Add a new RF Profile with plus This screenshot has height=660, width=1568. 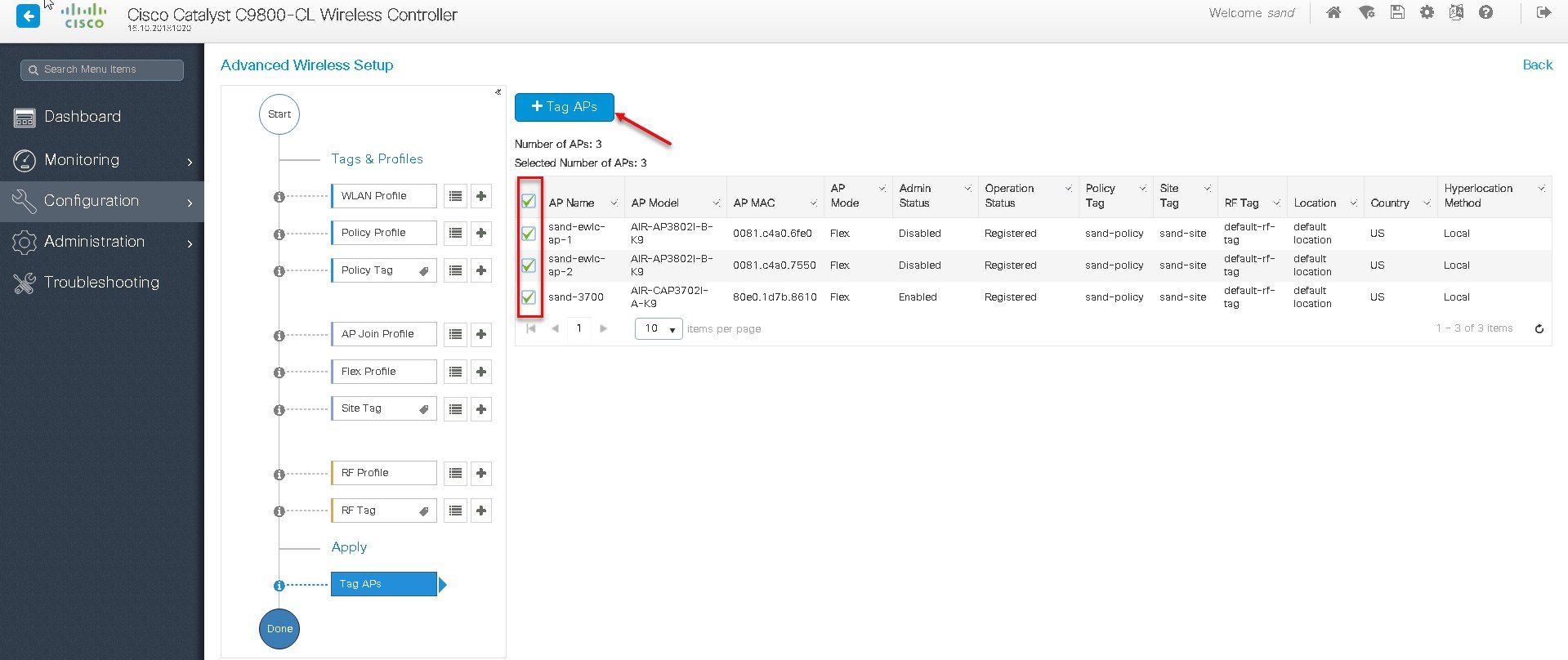click(481, 473)
